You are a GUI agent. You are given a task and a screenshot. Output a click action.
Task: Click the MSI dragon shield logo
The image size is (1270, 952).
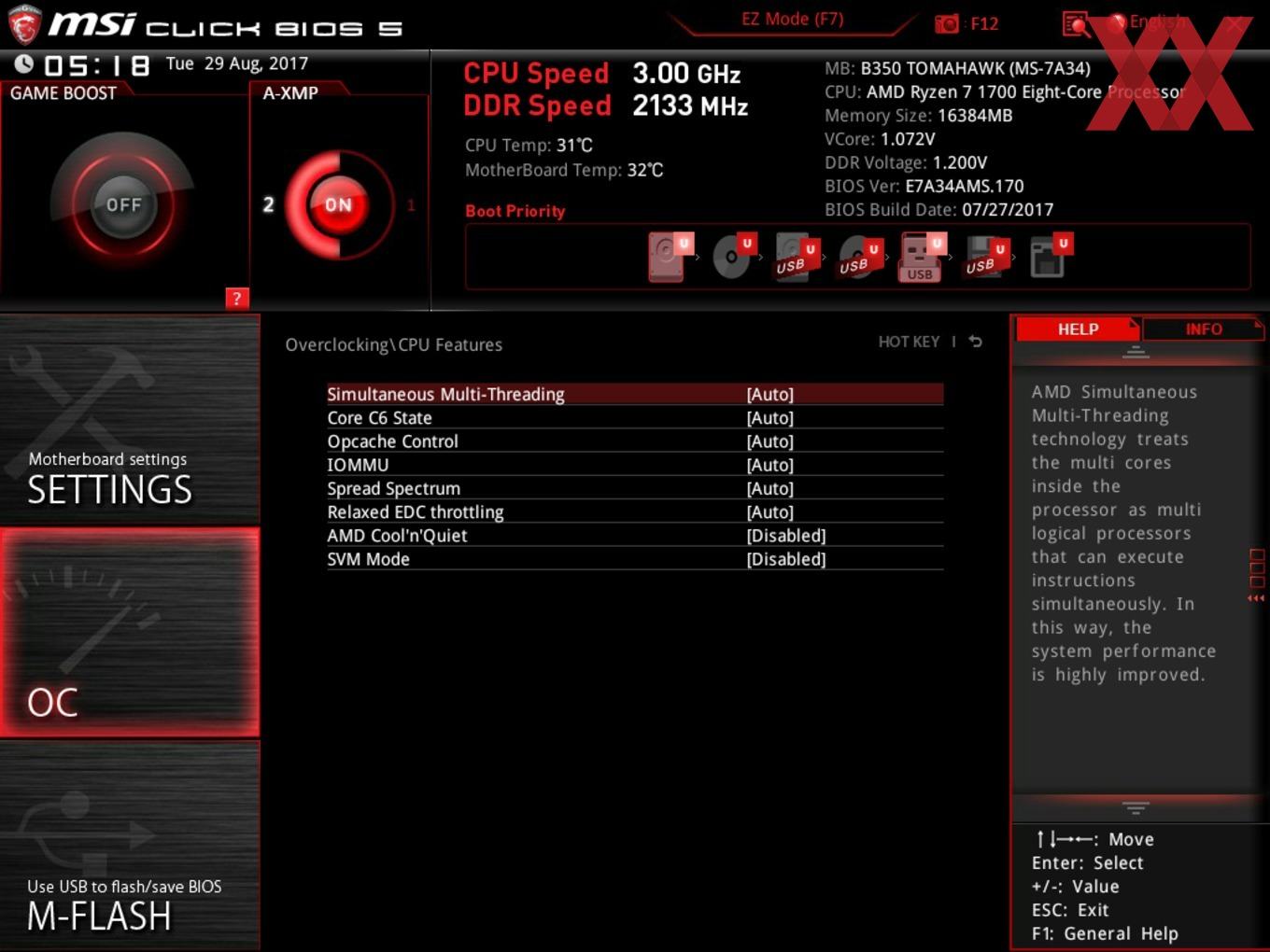point(23,25)
